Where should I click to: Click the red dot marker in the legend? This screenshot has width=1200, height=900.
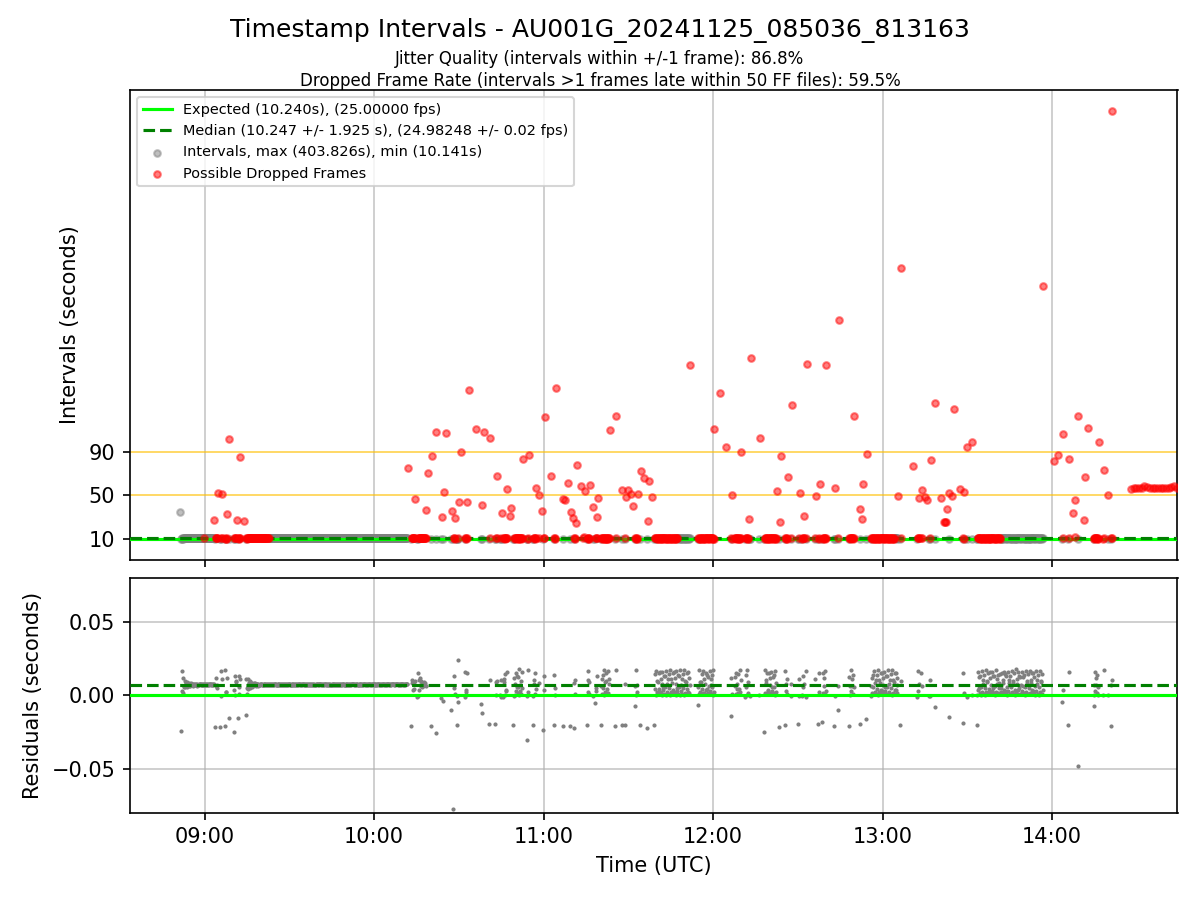(x=158, y=173)
